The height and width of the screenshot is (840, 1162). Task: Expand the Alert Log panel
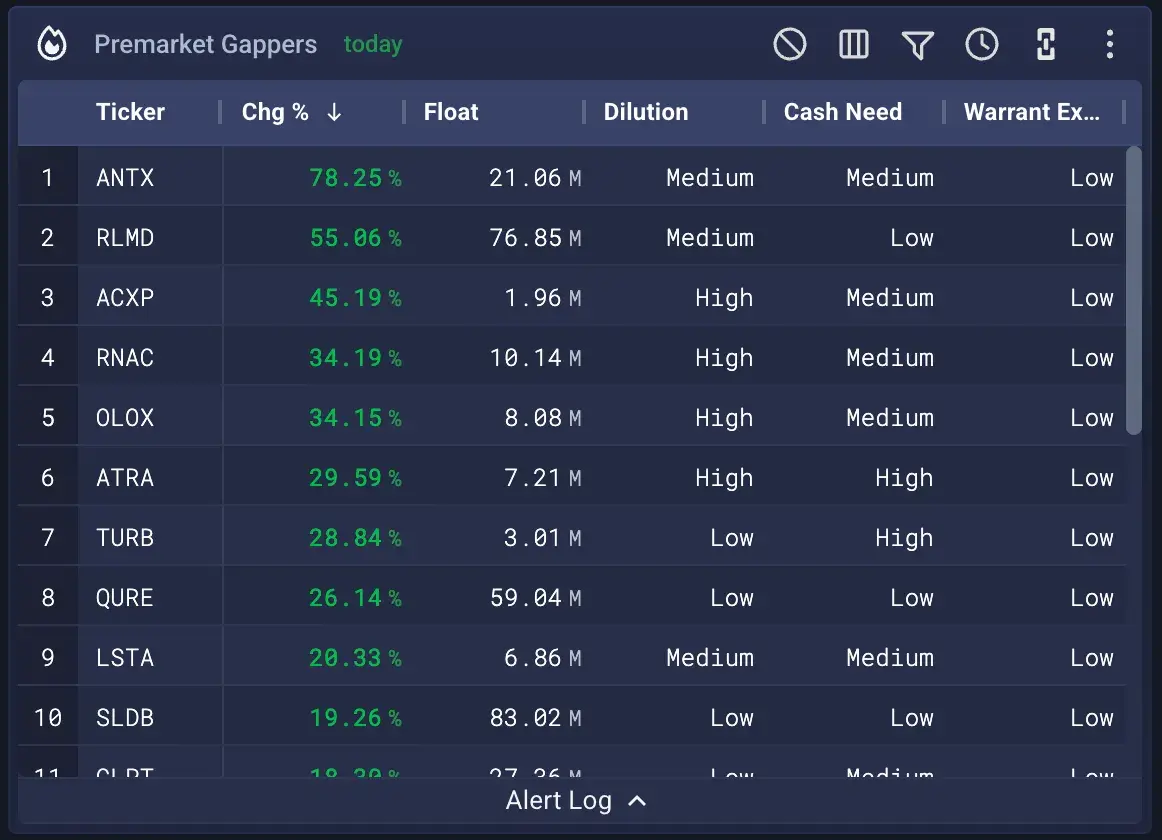tap(578, 800)
